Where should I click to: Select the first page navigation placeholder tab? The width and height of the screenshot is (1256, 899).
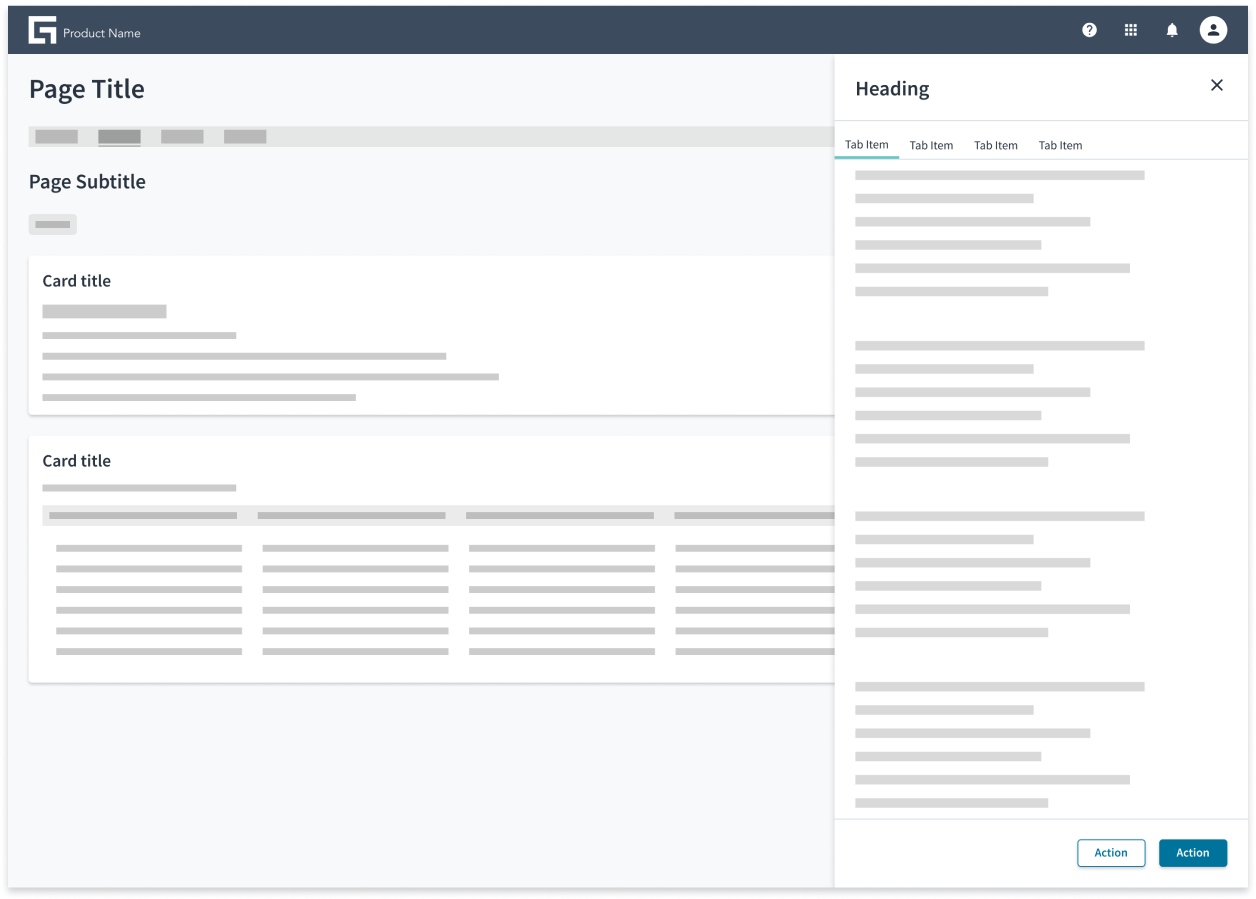[57, 137]
